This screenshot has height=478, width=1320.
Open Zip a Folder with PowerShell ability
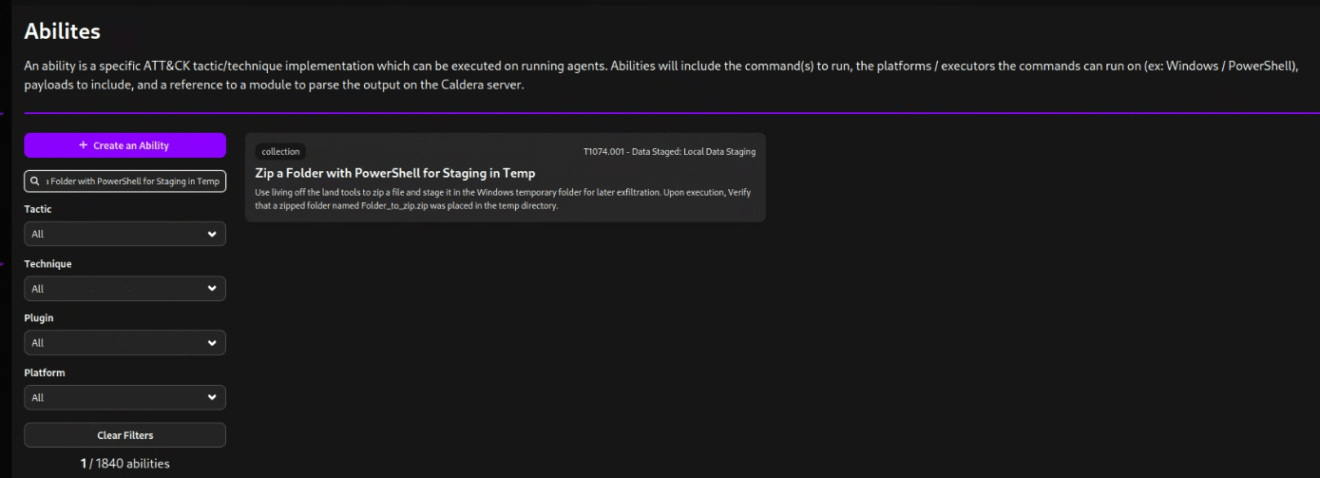coord(395,173)
